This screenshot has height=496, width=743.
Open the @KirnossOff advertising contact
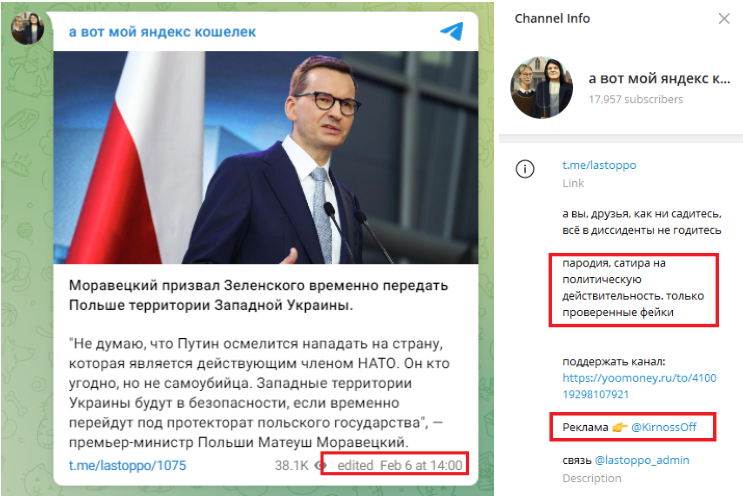tap(663, 427)
